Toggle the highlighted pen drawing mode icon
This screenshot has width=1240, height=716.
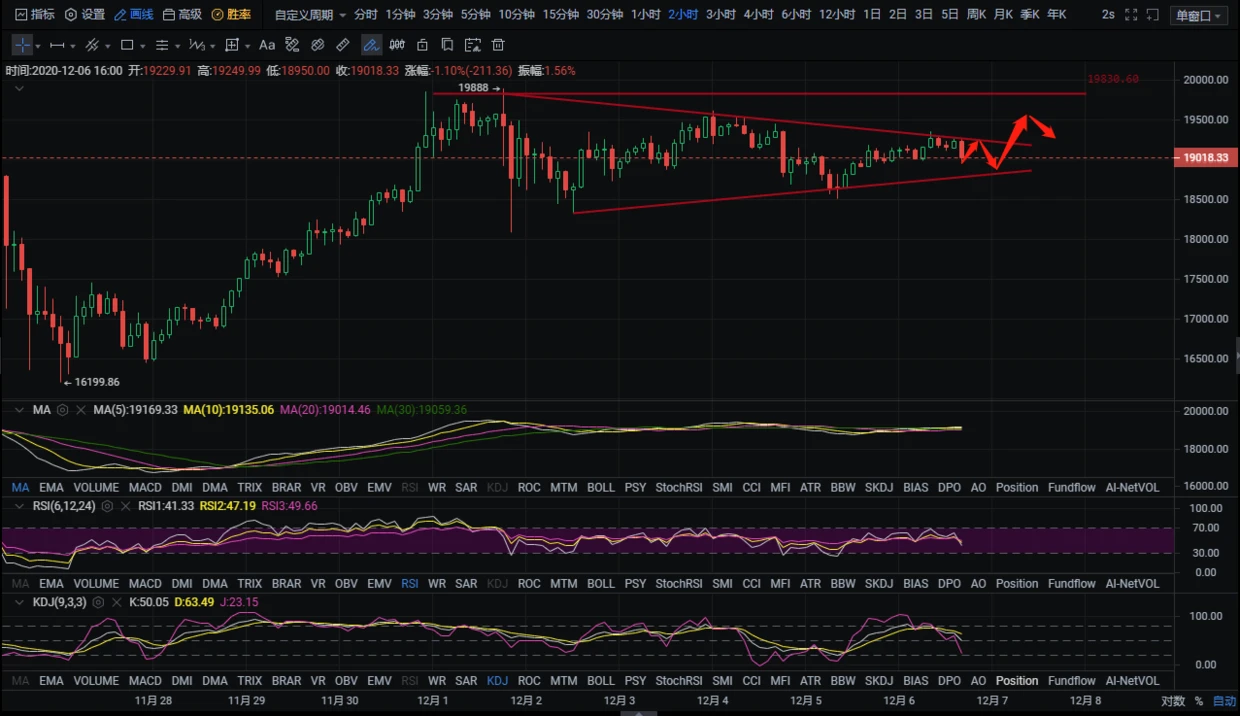click(x=371, y=45)
